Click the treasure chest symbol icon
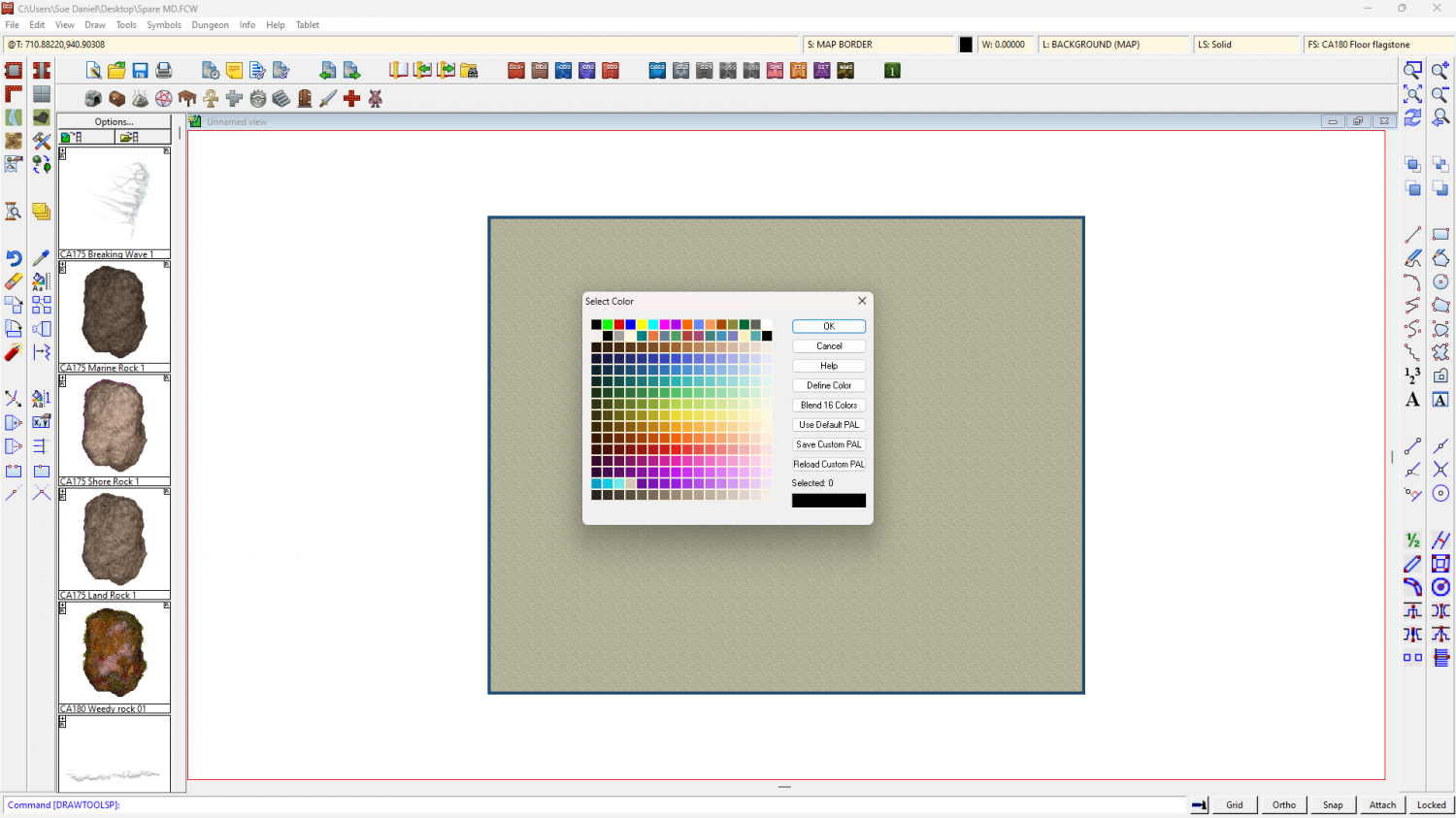 (x=116, y=98)
